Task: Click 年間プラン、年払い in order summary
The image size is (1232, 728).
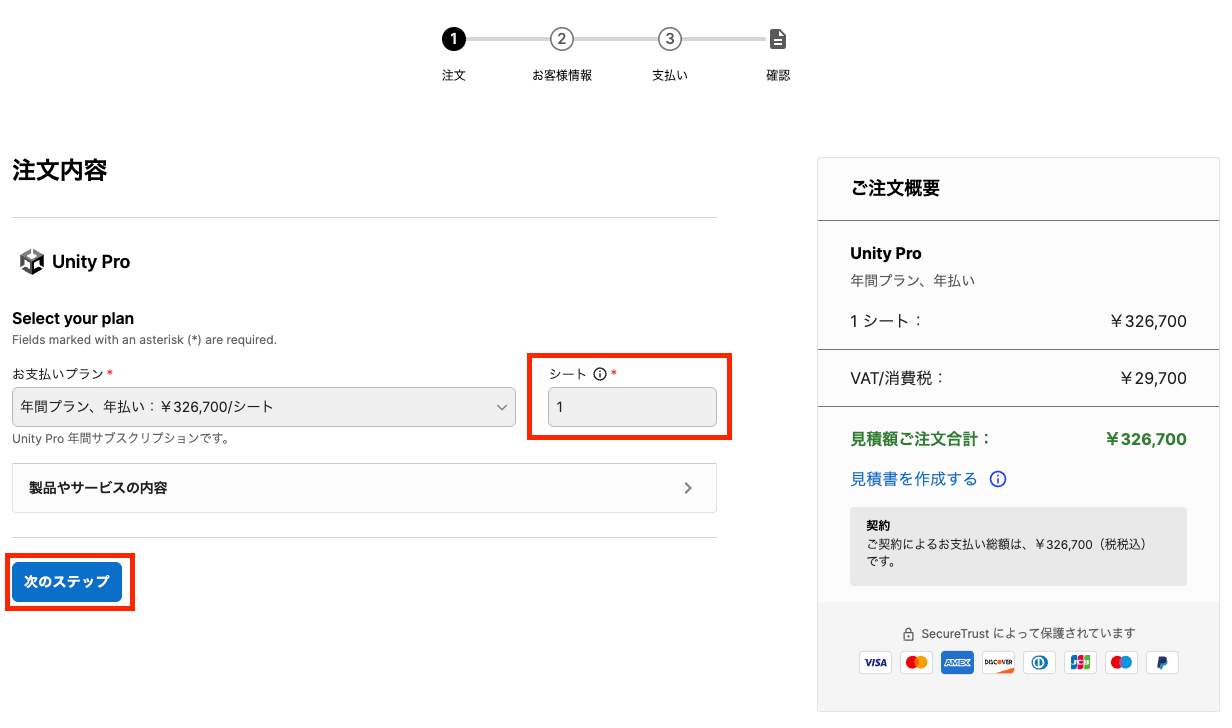Action: point(912,281)
